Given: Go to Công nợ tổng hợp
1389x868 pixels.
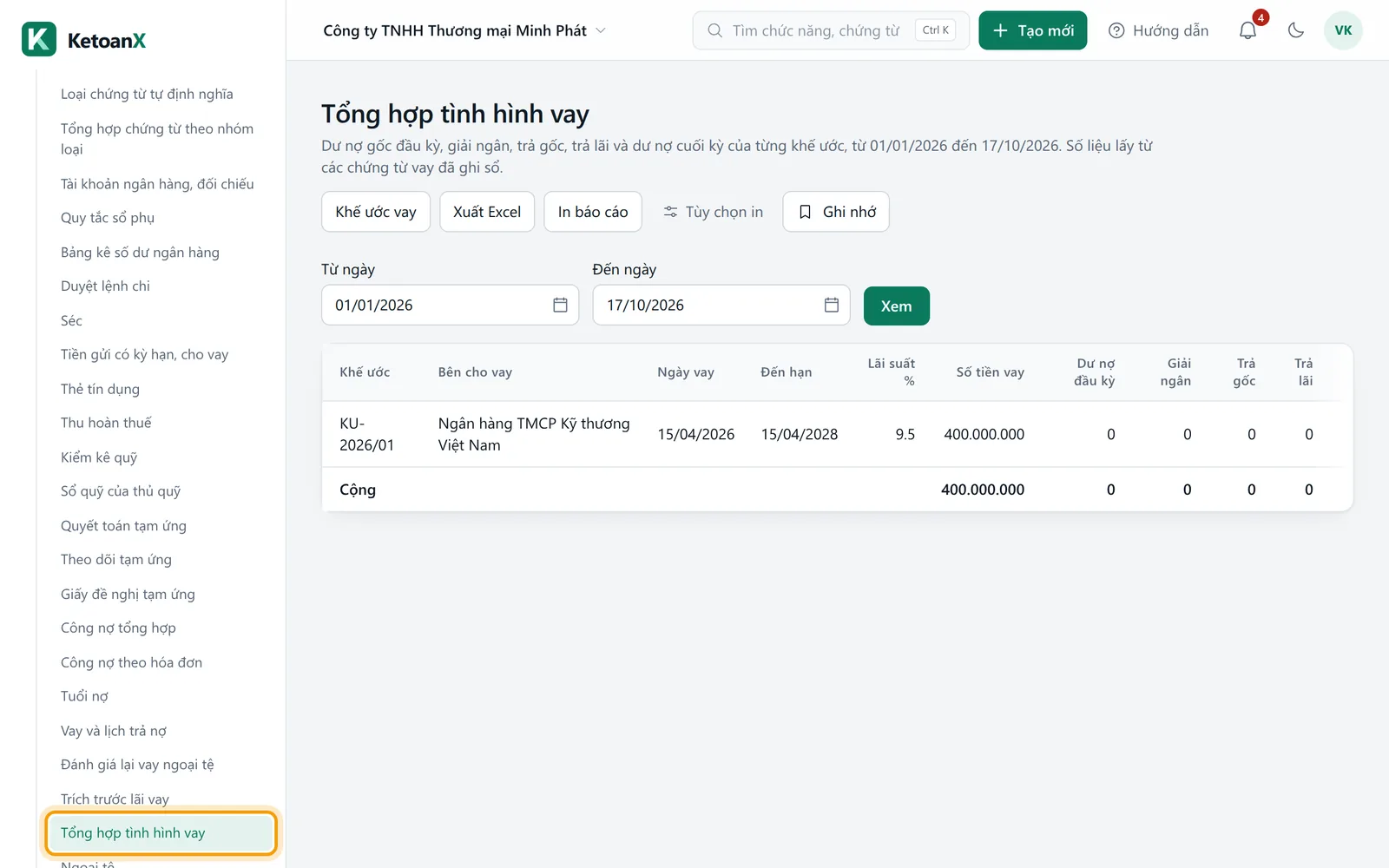Looking at the screenshot, I should click(x=118, y=628).
